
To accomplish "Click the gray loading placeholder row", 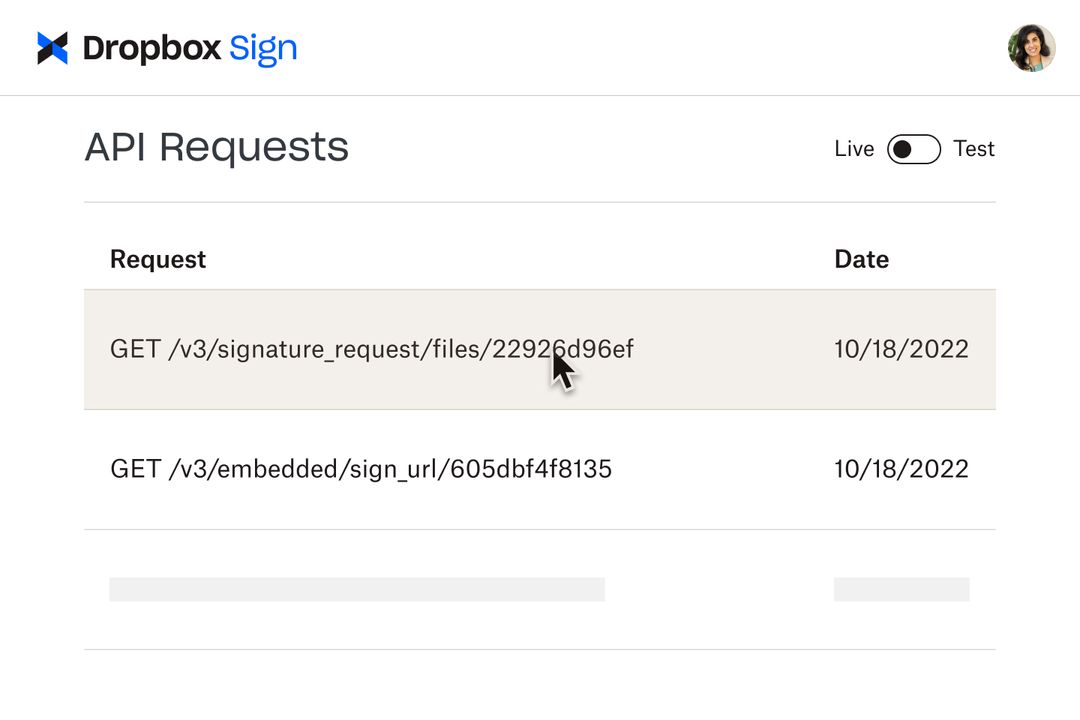I will pos(357,589).
